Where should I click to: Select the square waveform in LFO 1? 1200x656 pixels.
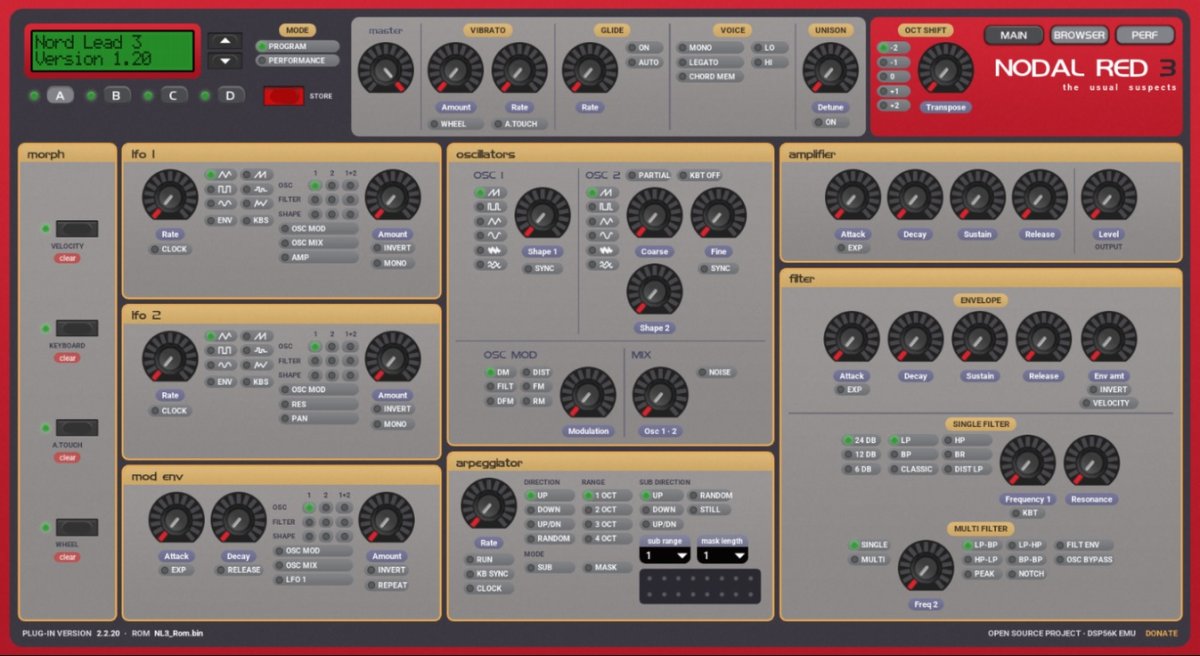click(x=220, y=190)
